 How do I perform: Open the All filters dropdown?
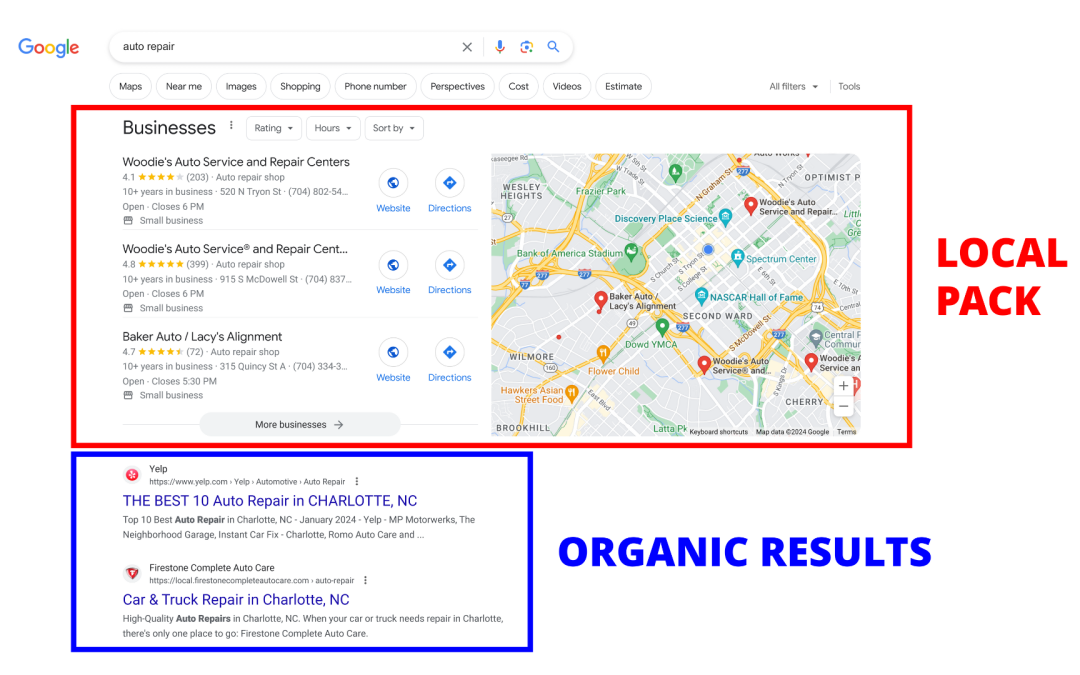(793, 87)
